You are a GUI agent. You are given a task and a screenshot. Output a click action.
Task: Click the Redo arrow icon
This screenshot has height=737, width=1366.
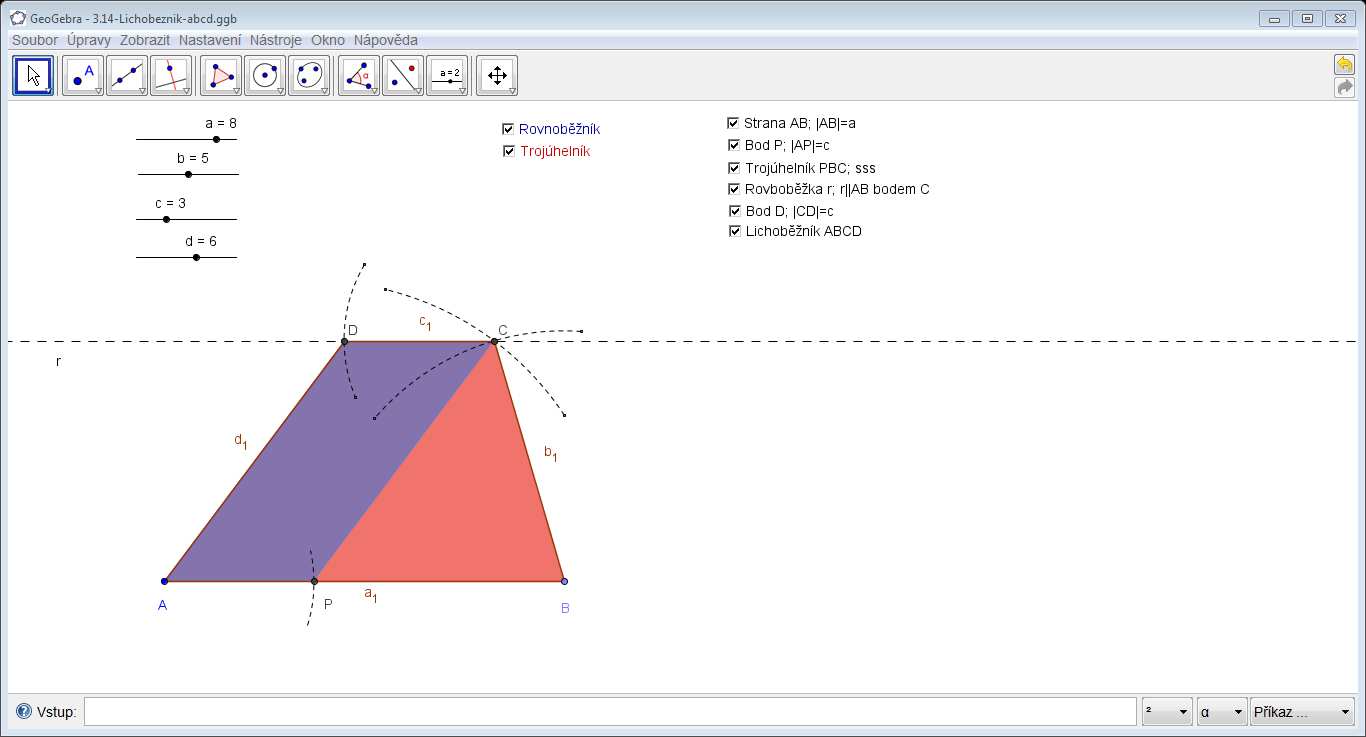[x=1344, y=88]
